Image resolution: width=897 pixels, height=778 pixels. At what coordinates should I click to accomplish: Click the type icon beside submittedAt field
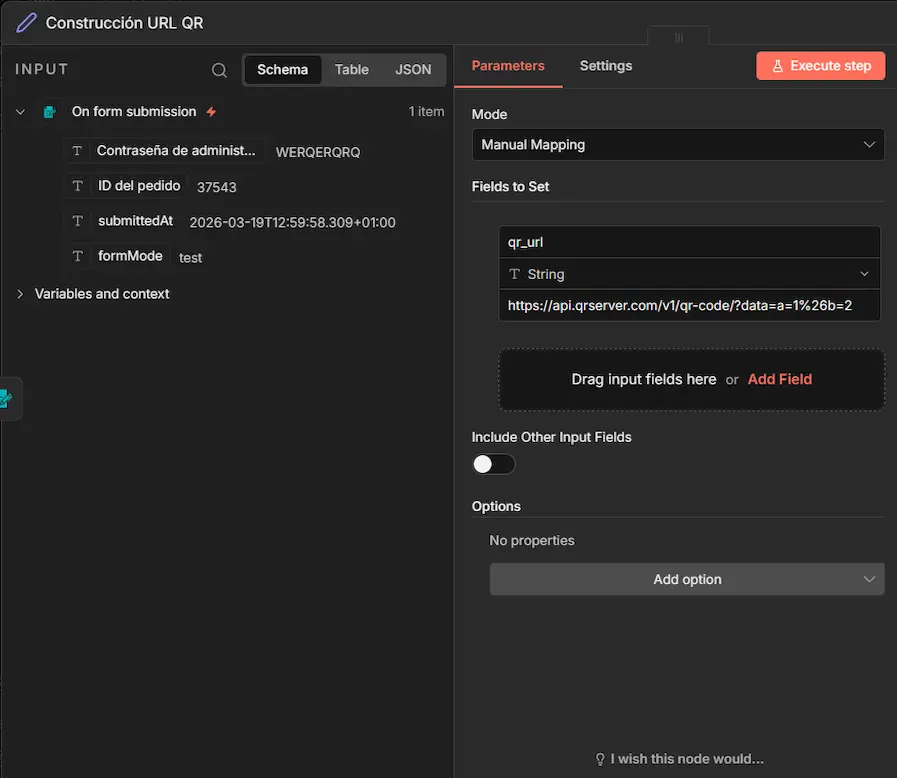tap(77, 221)
